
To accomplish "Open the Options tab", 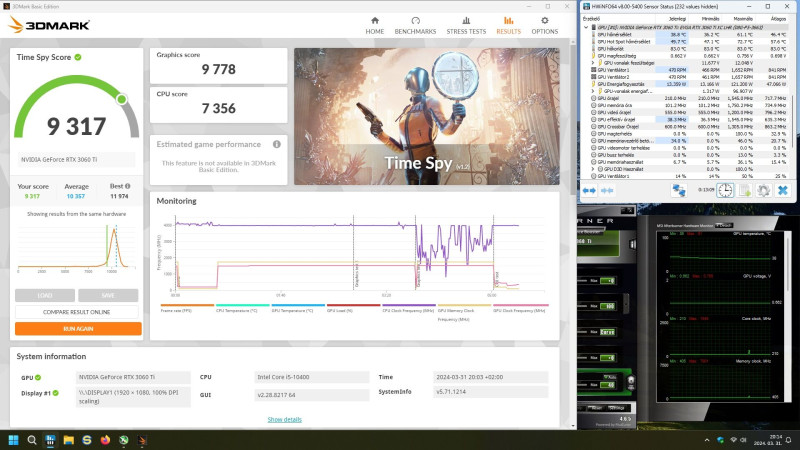I will (x=544, y=25).
